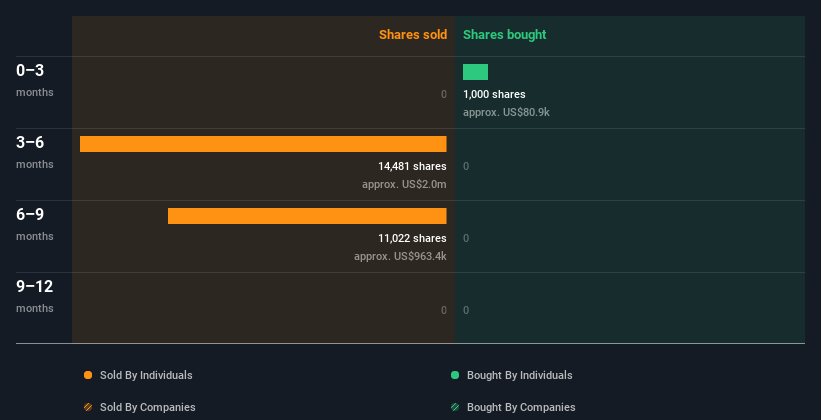This screenshot has width=821, height=420.
Task: Click the zero sold value in 9–12 months row
Action: point(444,310)
